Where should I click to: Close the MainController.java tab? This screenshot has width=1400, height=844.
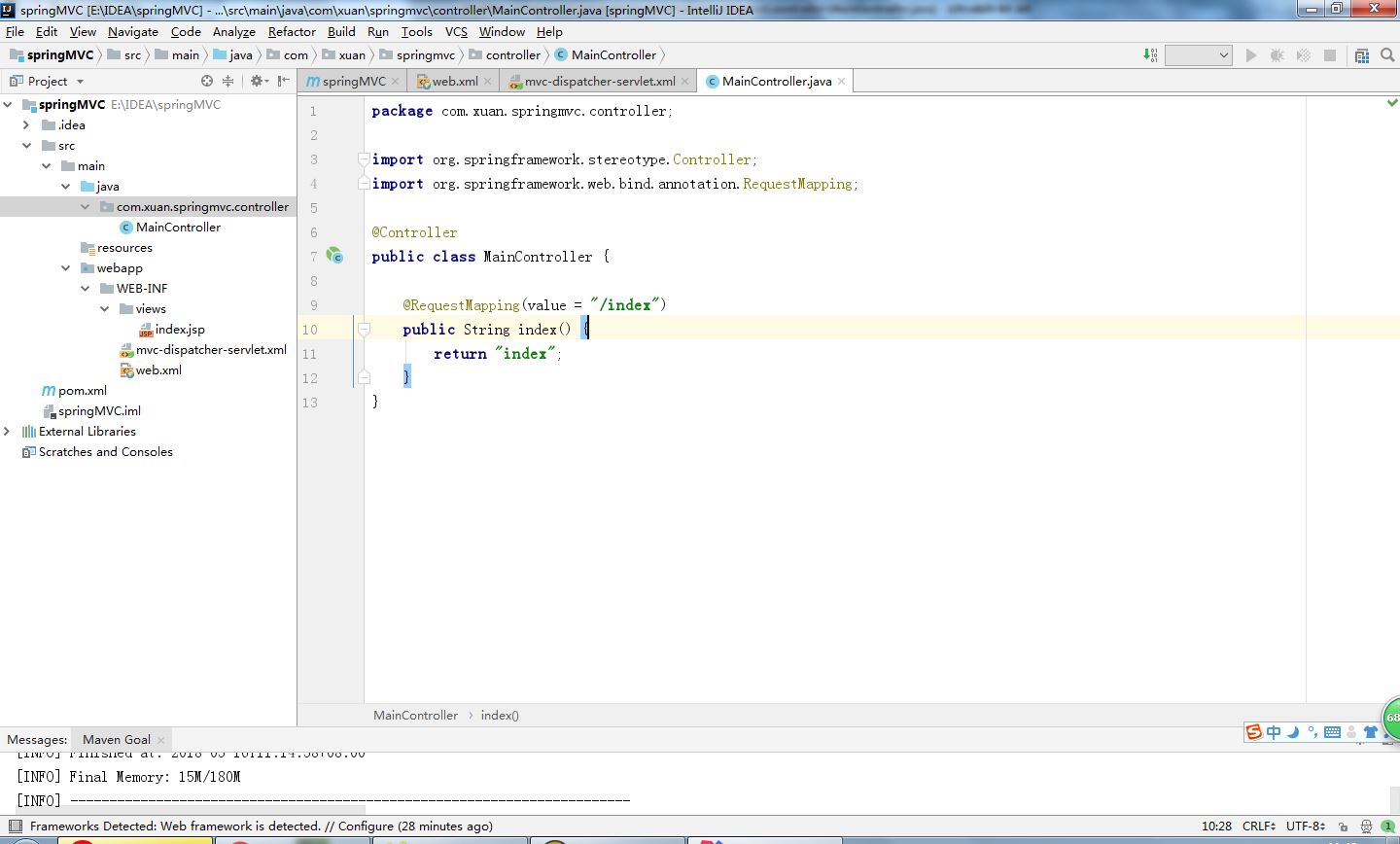(x=841, y=82)
